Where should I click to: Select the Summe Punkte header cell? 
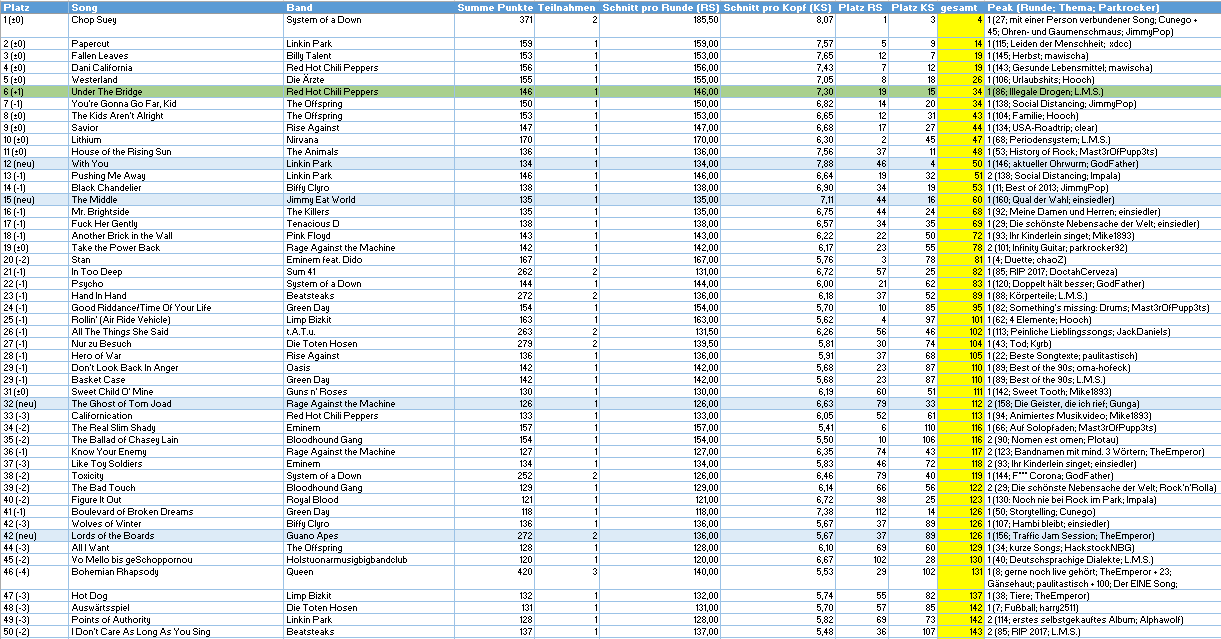[x=494, y=7]
